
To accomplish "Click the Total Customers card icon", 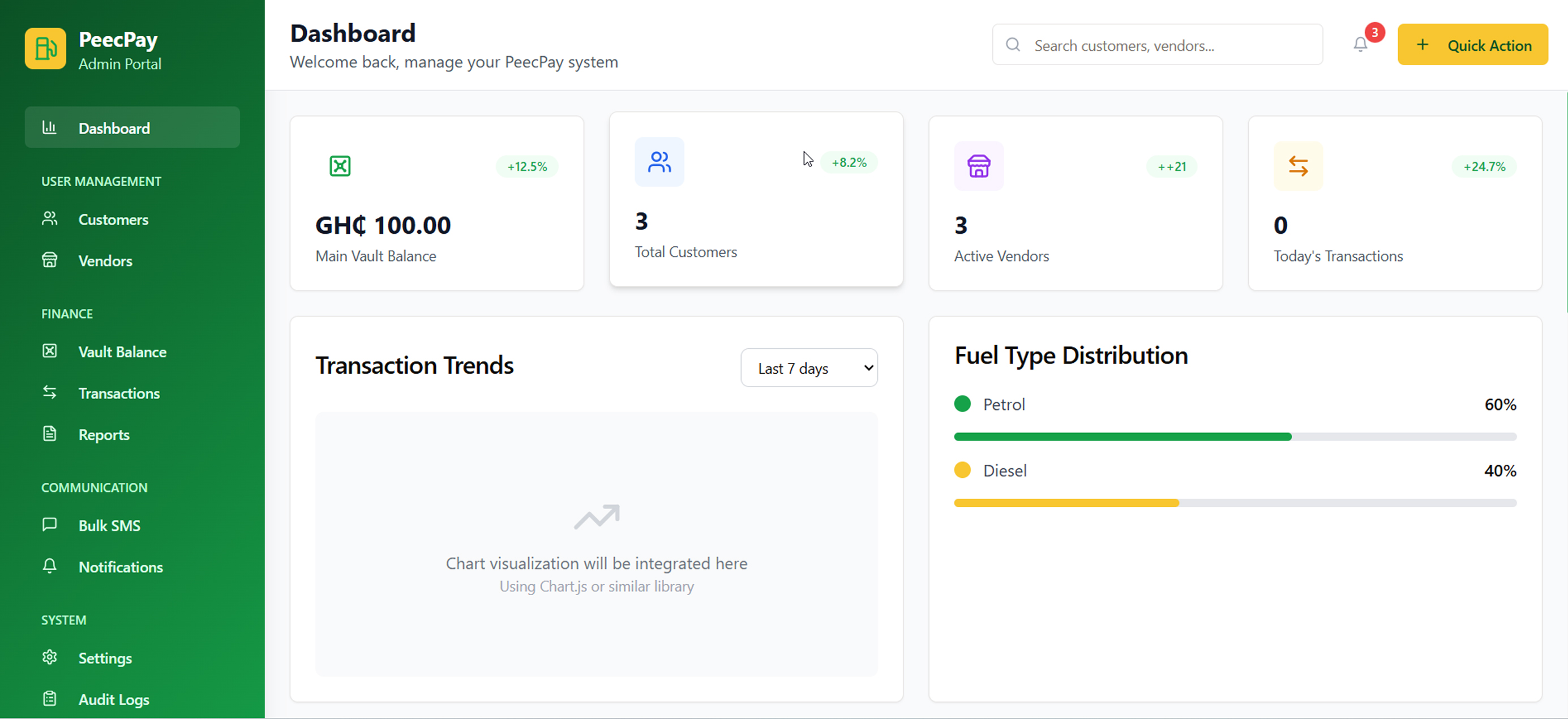I will click(659, 161).
